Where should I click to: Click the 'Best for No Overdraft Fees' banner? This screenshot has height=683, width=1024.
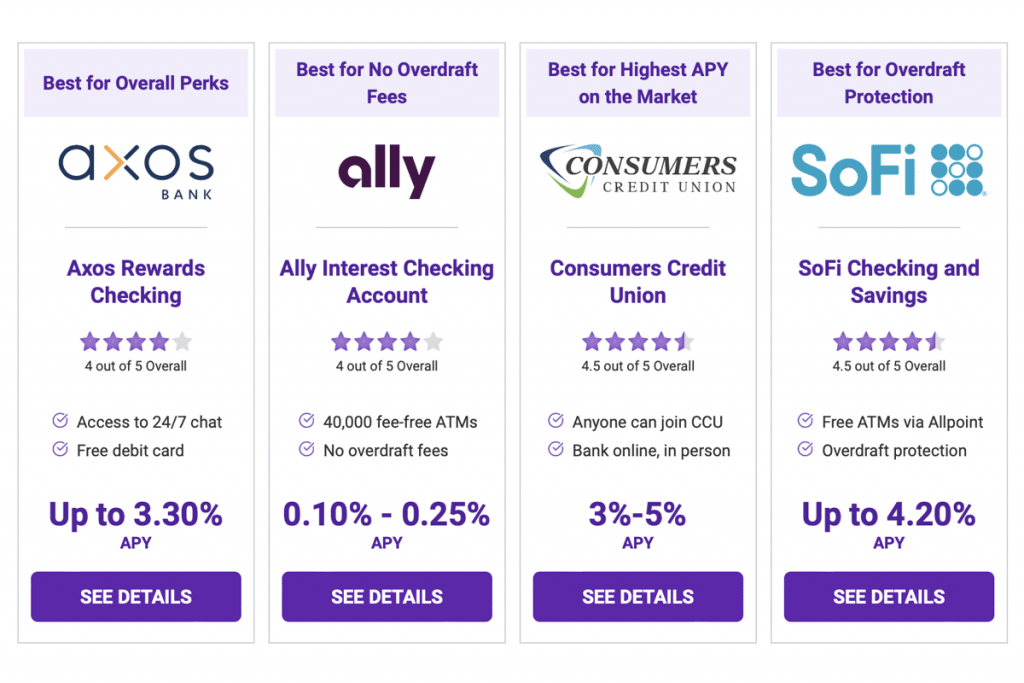[x=386, y=83]
